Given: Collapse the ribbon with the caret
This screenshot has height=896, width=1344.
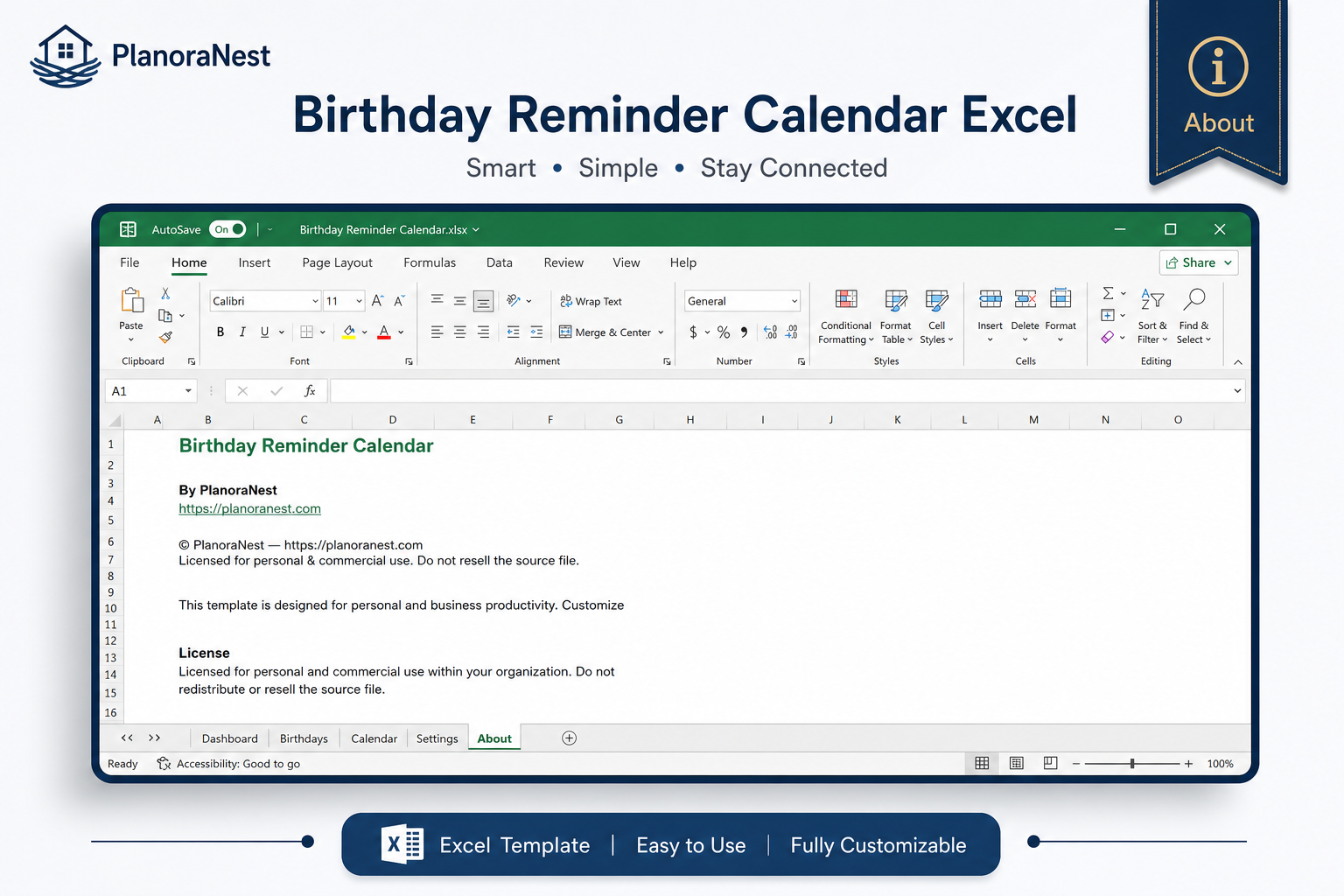Looking at the screenshot, I should click(x=1238, y=361).
